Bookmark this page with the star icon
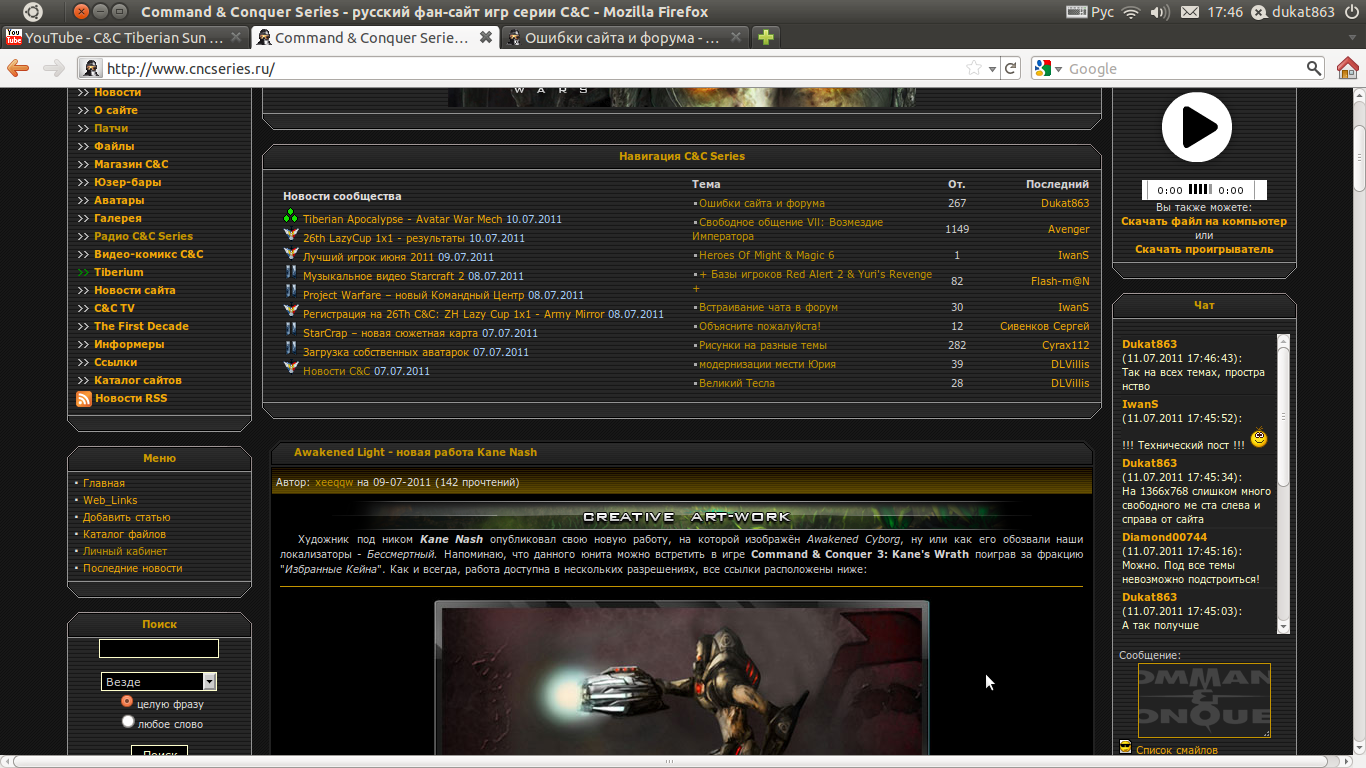The image size is (1366, 768). (974, 68)
